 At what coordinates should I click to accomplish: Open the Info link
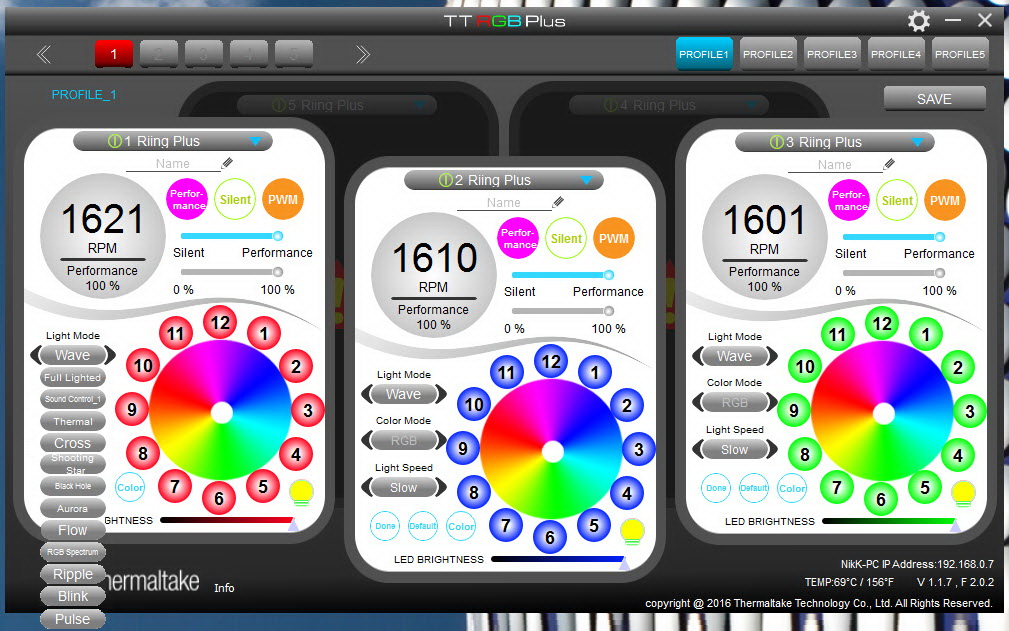tap(224, 588)
